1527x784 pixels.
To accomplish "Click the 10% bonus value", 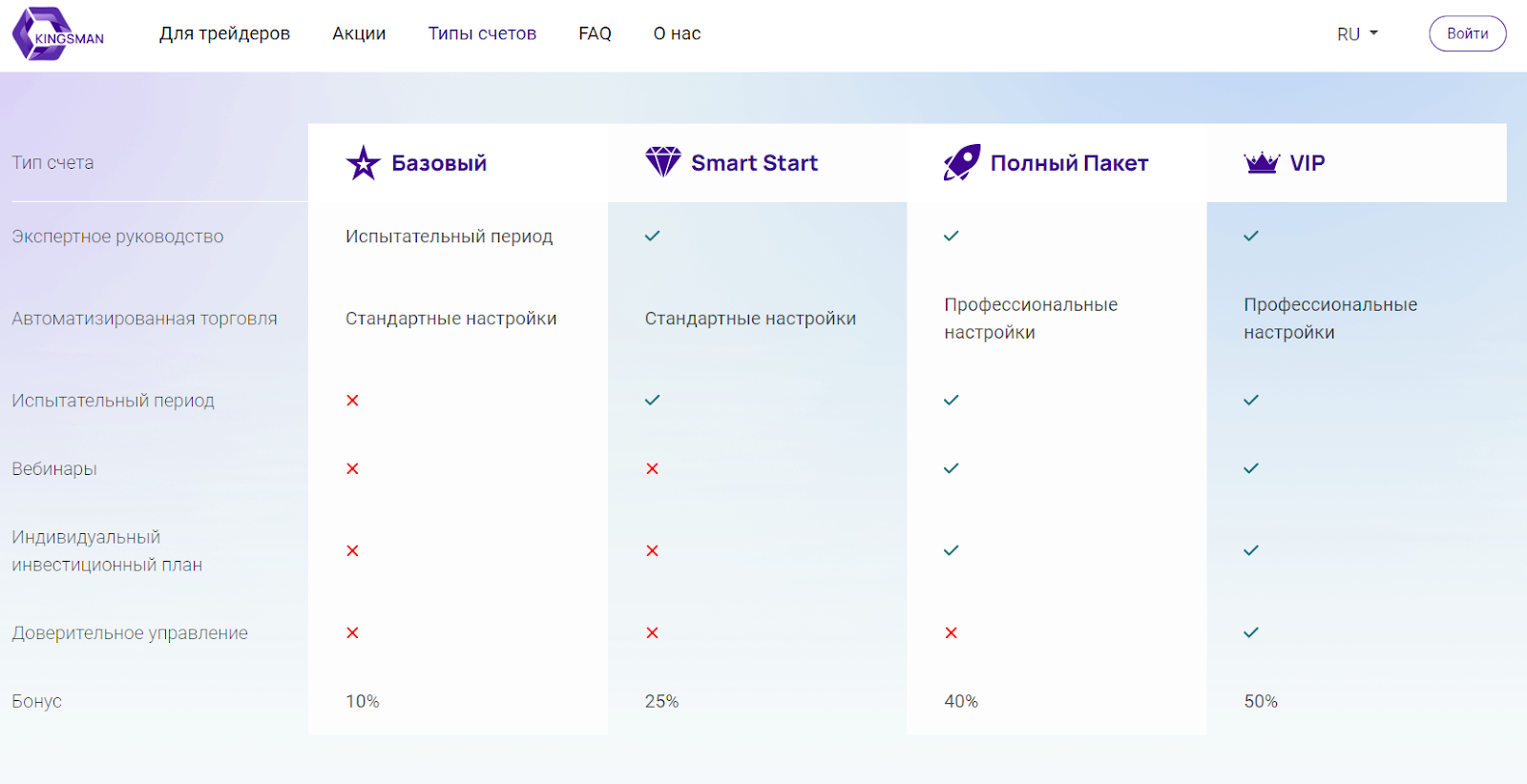I will click(363, 702).
